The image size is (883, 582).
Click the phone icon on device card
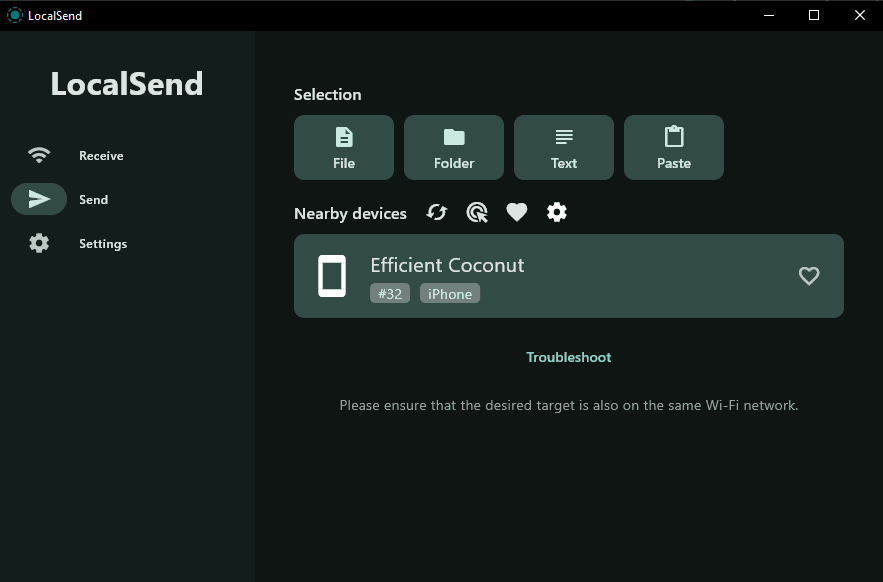[x=332, y=276]
